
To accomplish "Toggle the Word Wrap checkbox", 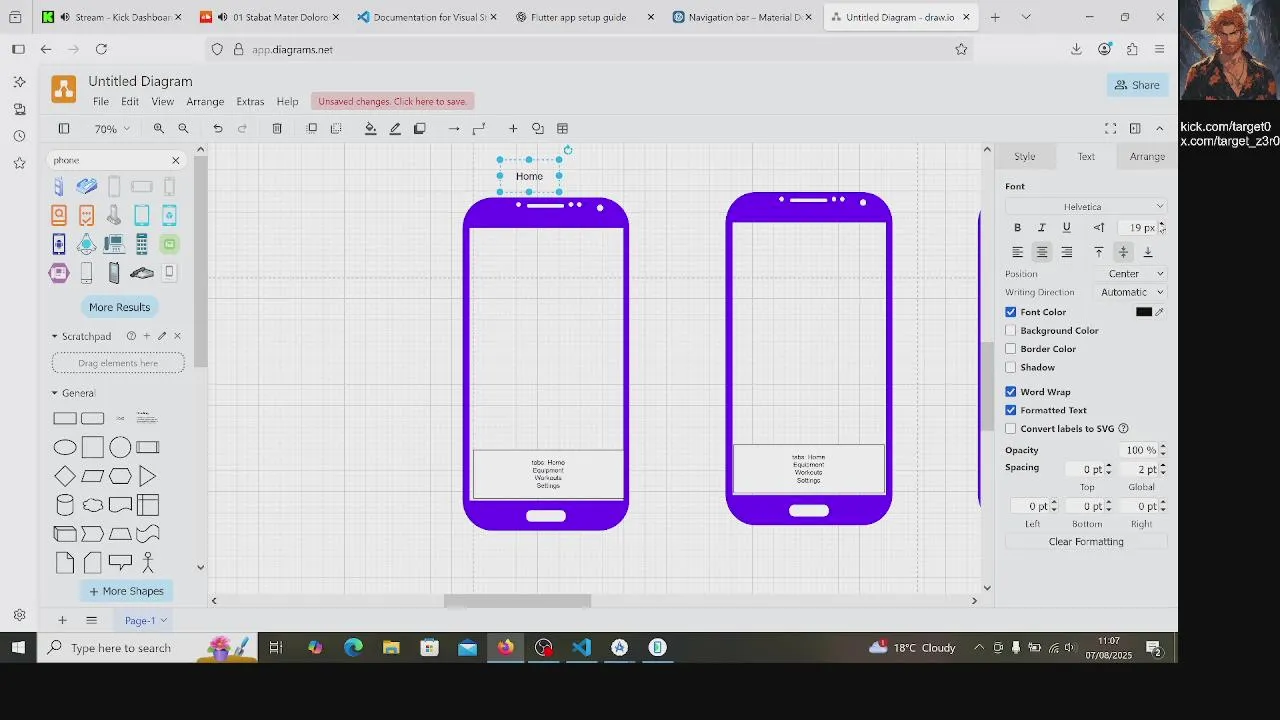I will (x=1011, y=392).
